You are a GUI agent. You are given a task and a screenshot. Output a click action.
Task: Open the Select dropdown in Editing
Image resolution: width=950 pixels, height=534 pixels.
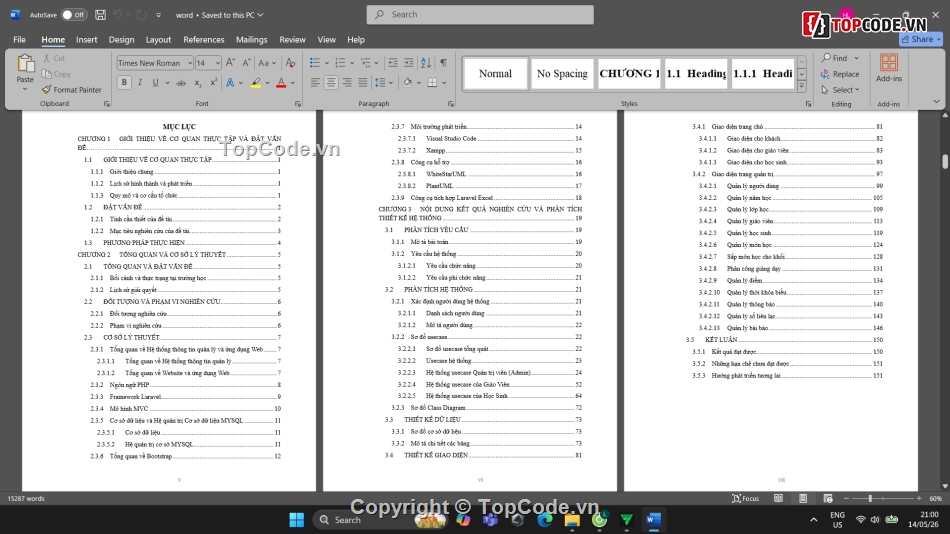pyautogui.click(x=840, y=90)
